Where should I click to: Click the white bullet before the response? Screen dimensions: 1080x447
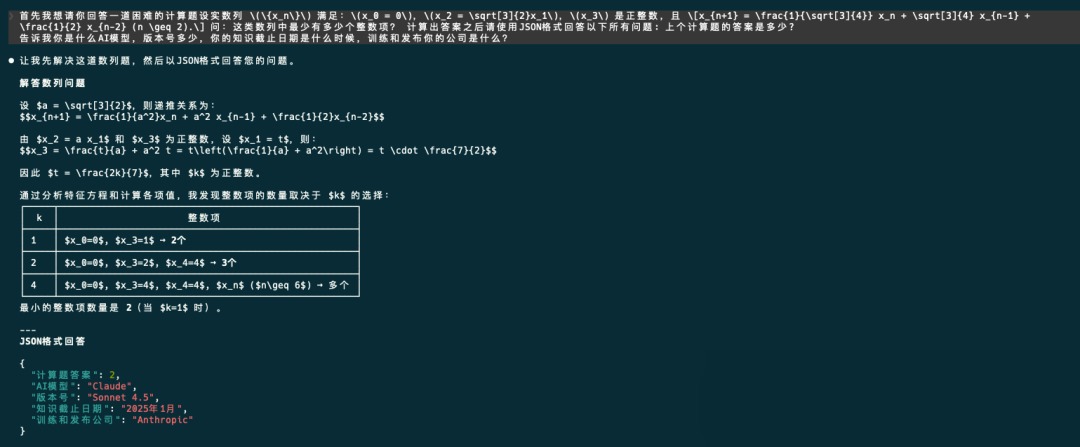(x=11, y=61)
